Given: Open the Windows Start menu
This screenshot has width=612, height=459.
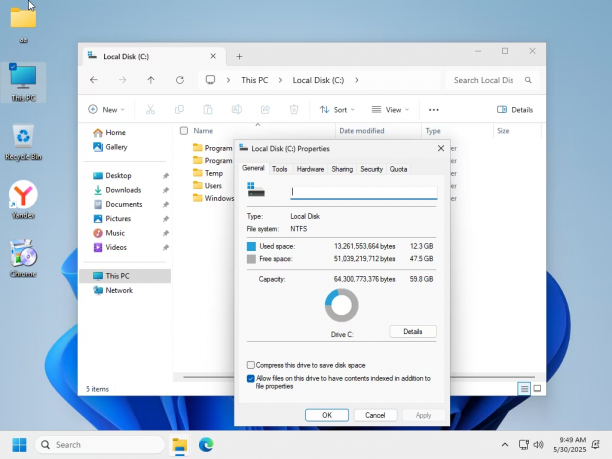Looking at the screenshot, I should tap(19, 445).
